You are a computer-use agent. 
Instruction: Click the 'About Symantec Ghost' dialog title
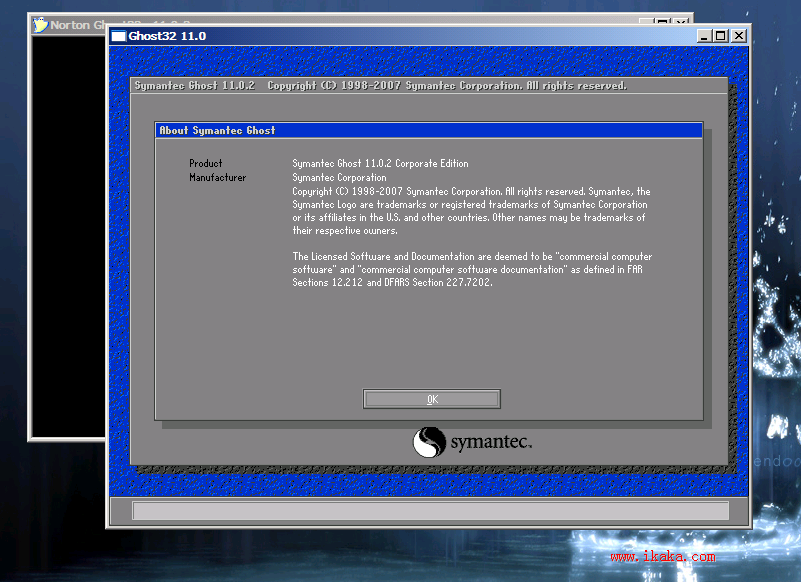click(x=218, y=130)
